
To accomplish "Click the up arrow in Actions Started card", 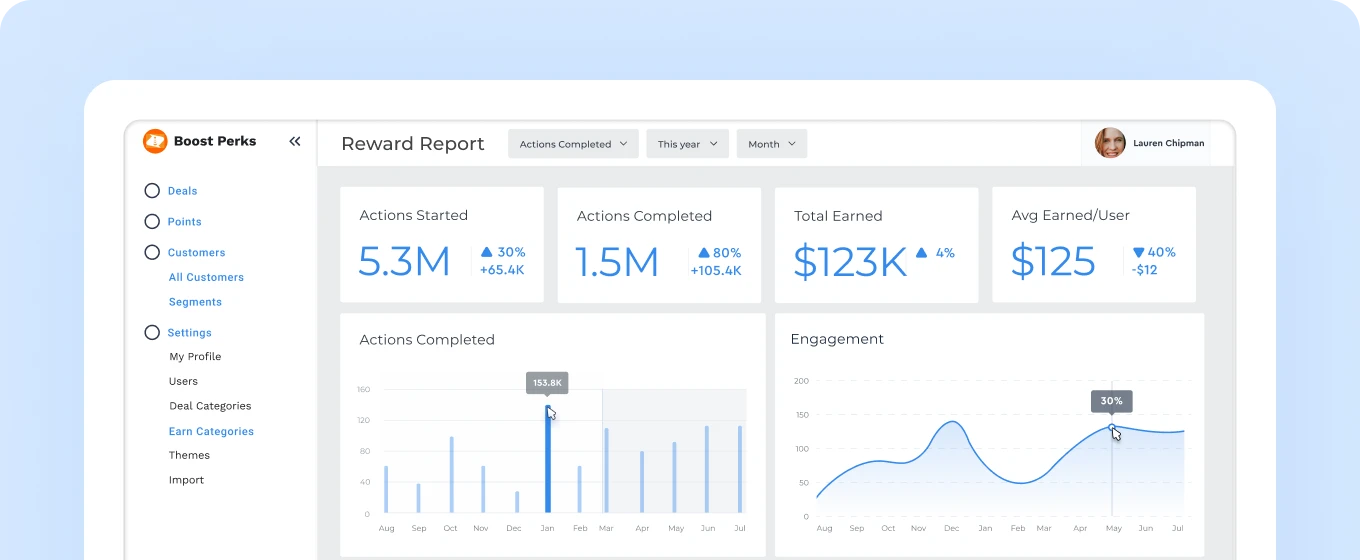I will click(x=487, y=253).
